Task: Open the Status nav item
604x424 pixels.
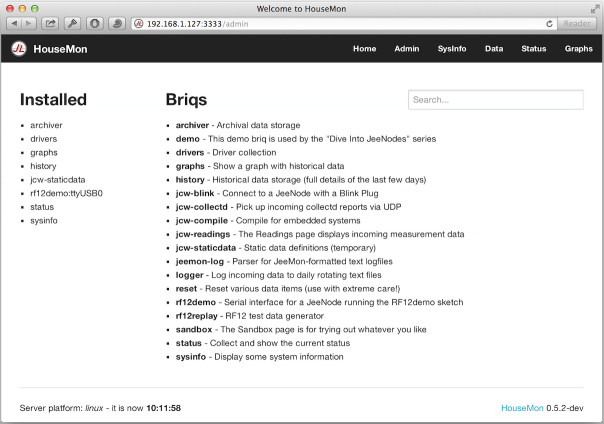Action: tap(534, 49)
